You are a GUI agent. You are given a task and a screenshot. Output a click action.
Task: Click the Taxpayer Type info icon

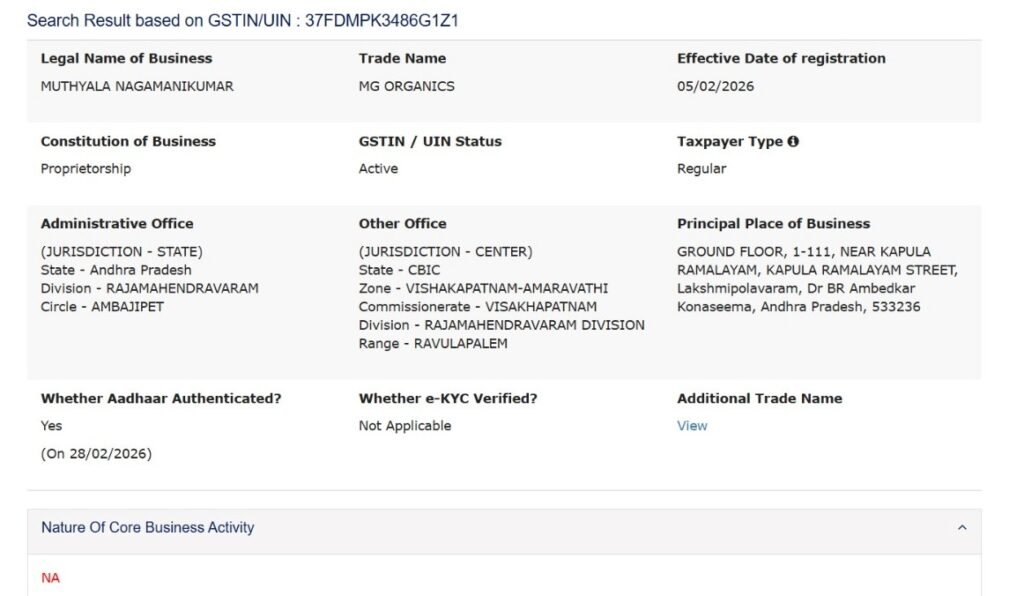(793, 142)
